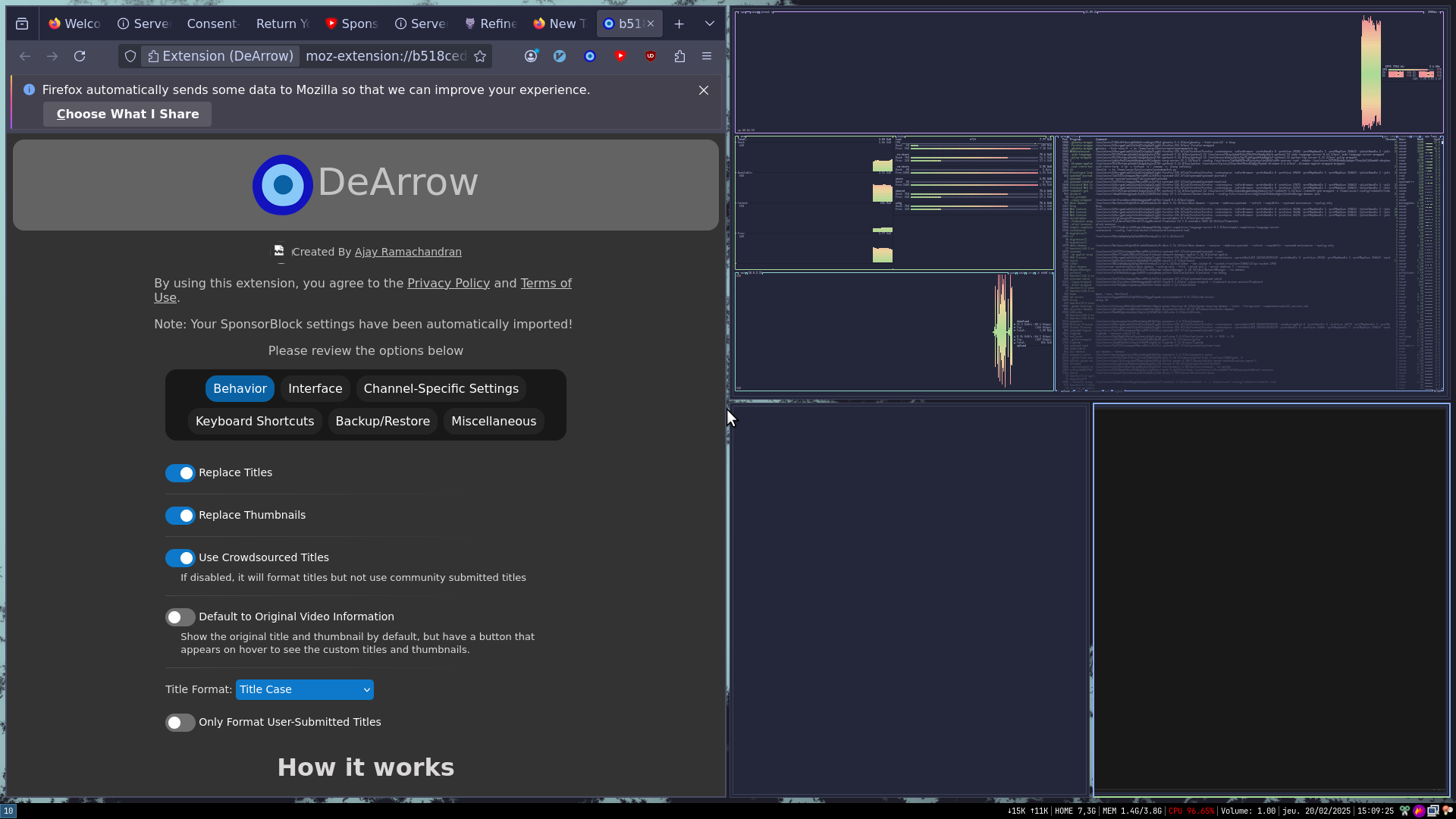Click the purple flame tray icon
The height and width of the screenshot is (819, 1456).
[1419, 811]
